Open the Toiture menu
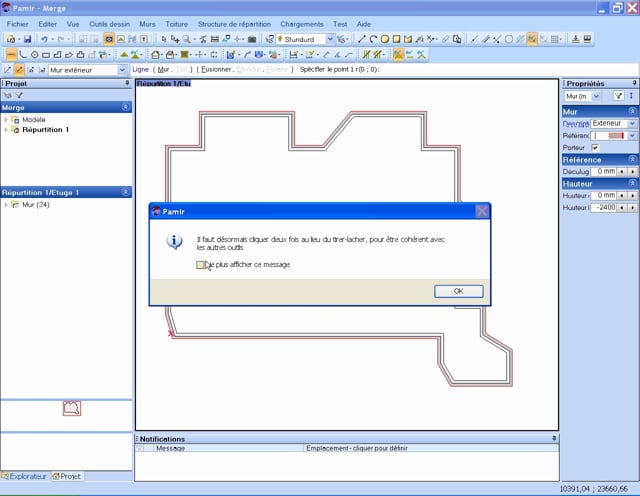 [177, 24]
